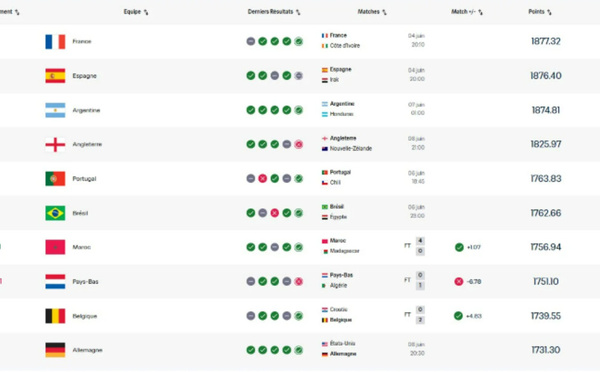This screenshot has width=600, height=372.
Task: Open the Argentine vs Honduras match
Action: point(373,109)
